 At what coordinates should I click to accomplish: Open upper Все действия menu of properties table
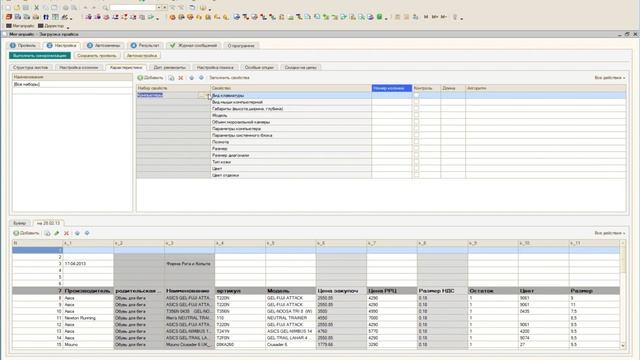[x=609, y=78]
